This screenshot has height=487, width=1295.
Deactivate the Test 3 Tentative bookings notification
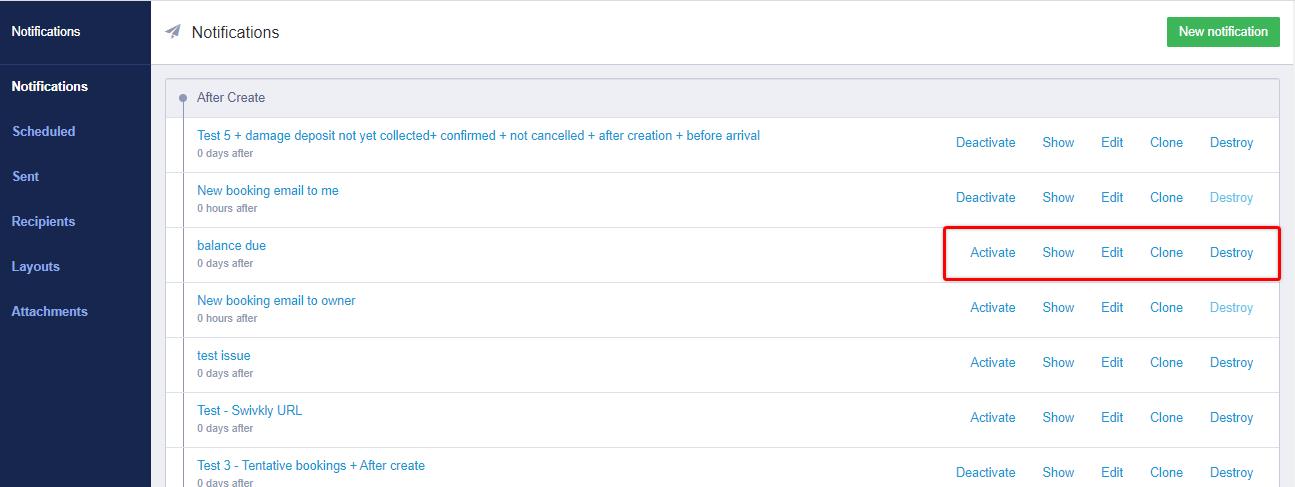[985, 473]
